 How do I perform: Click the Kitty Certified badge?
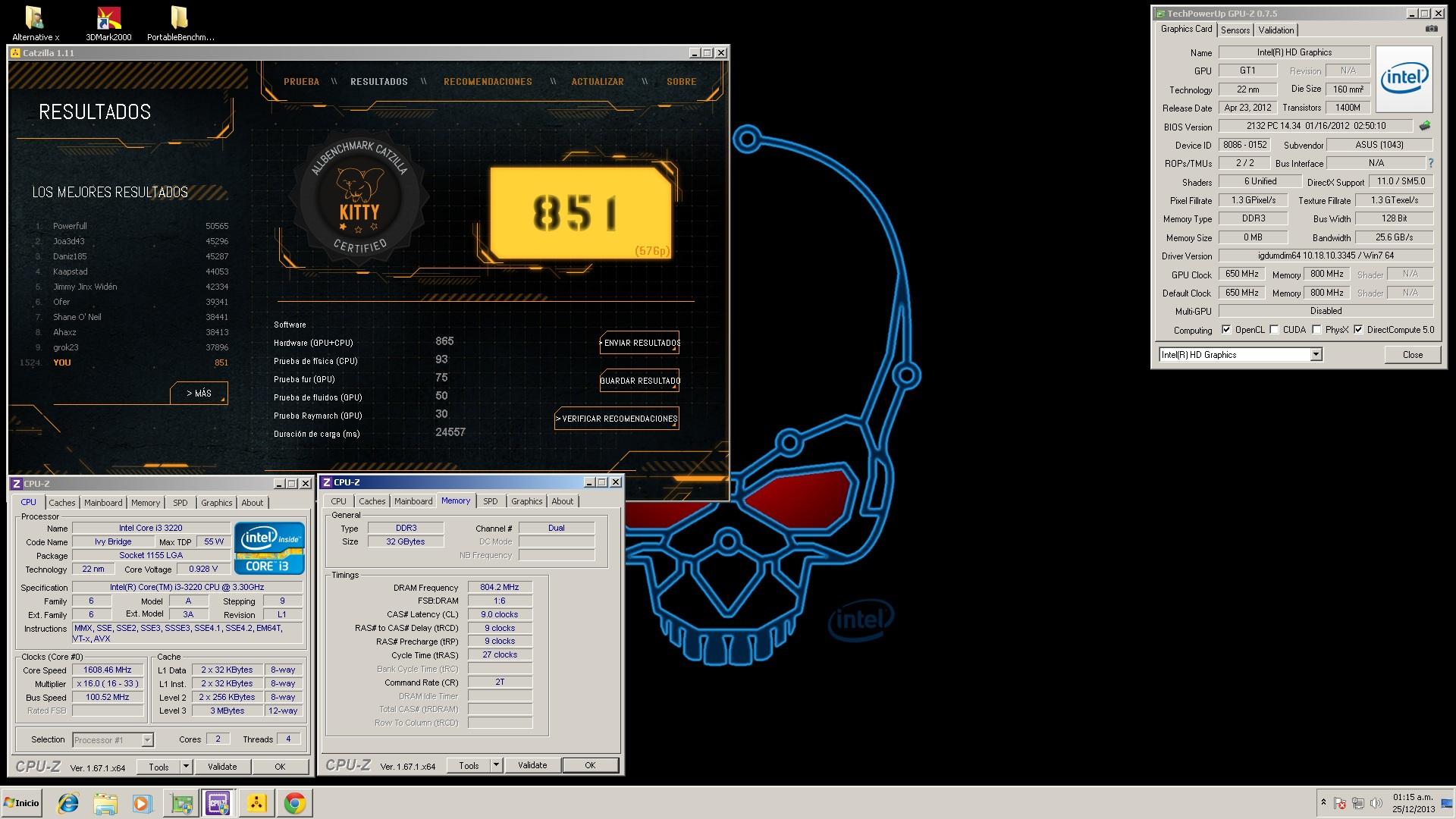coord(359,199)
